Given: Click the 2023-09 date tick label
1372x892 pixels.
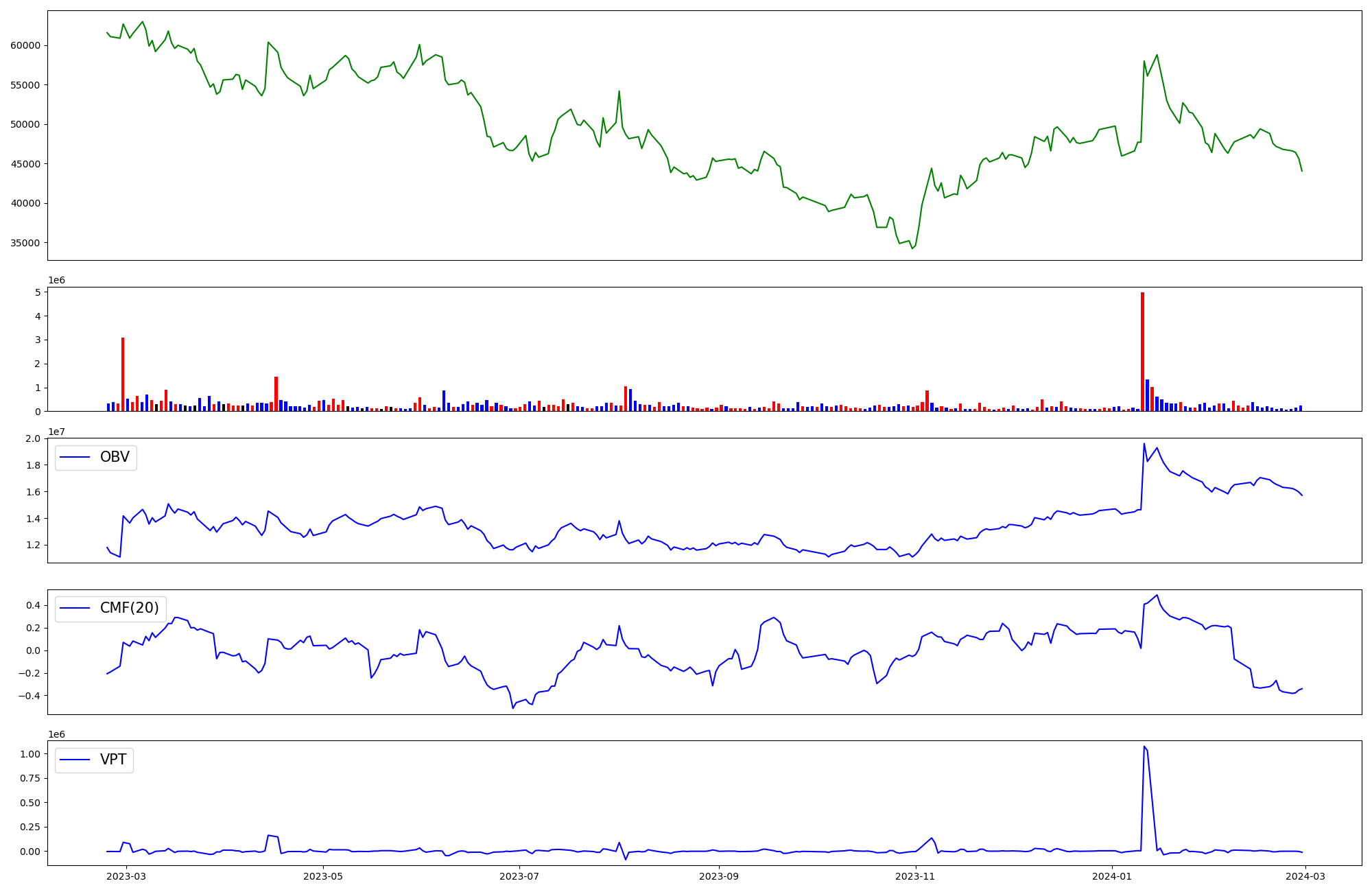Looking at the screenshot, I should 719,876.
